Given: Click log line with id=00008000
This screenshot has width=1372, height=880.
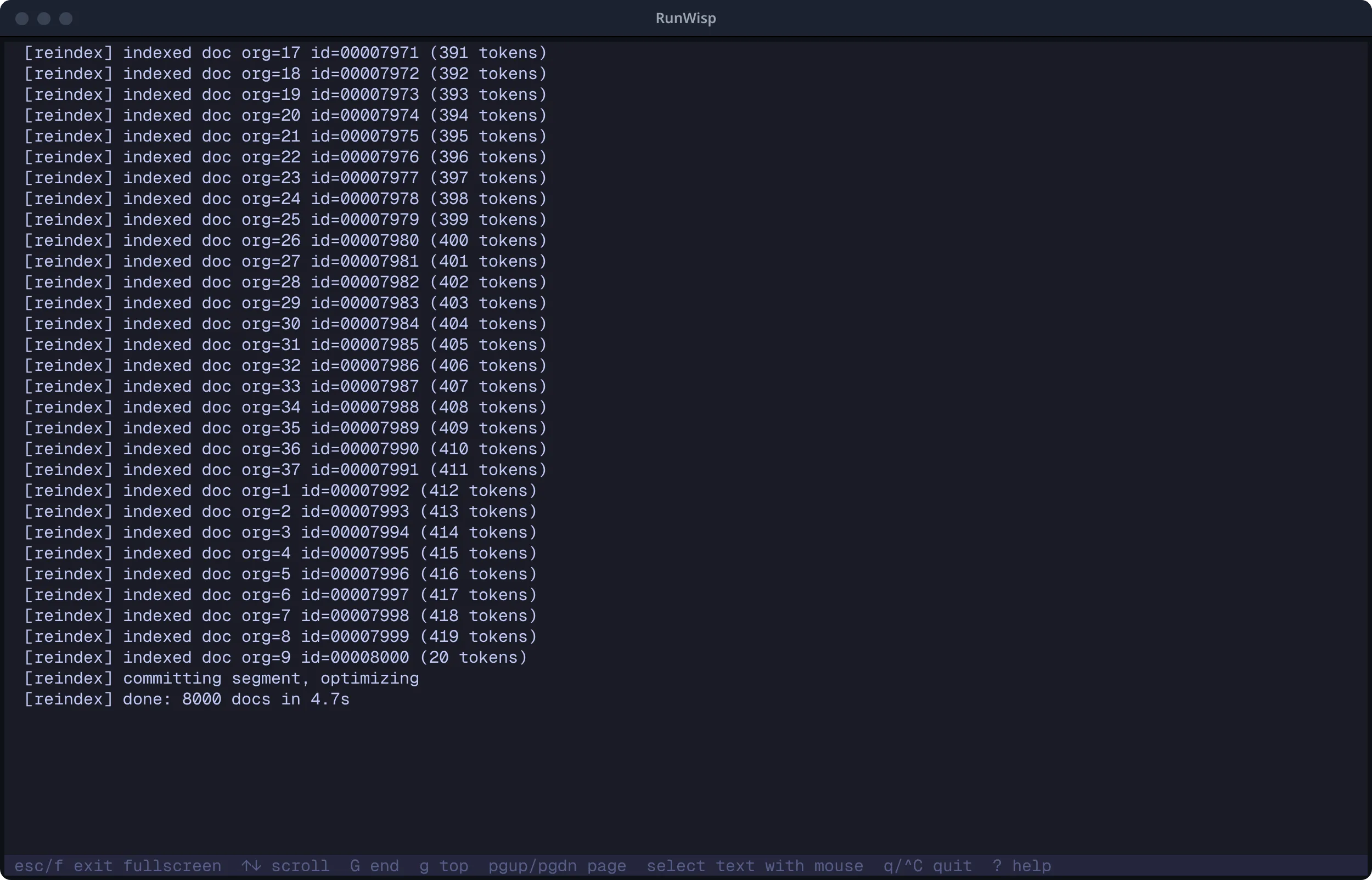Looking at the screenshot, I should click(275, 658).
